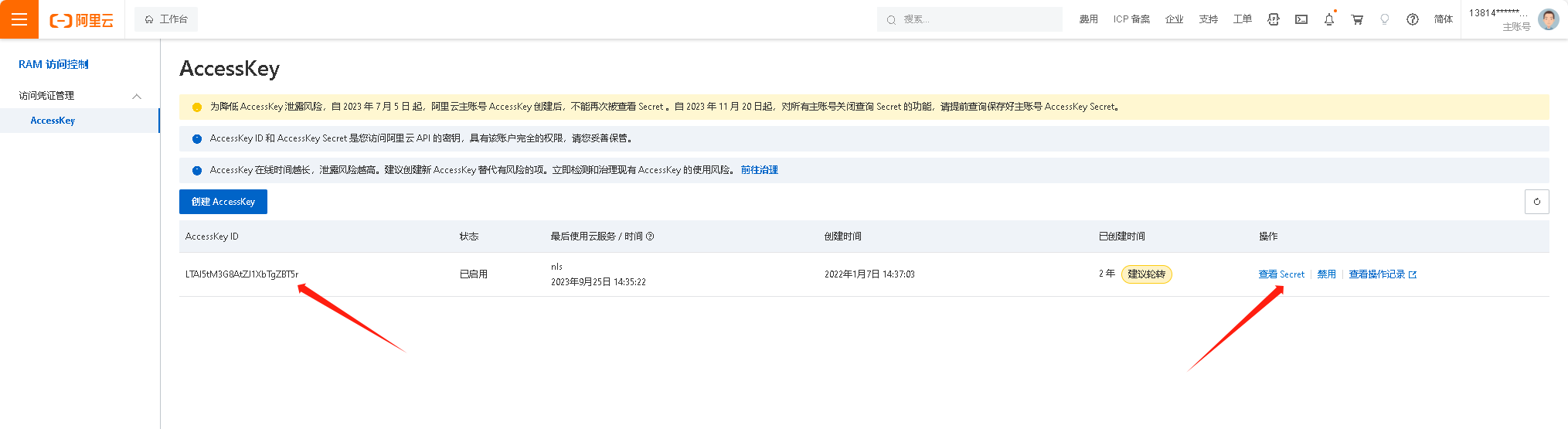
Task: Open the API developer tool icon
Action: 1274,19
